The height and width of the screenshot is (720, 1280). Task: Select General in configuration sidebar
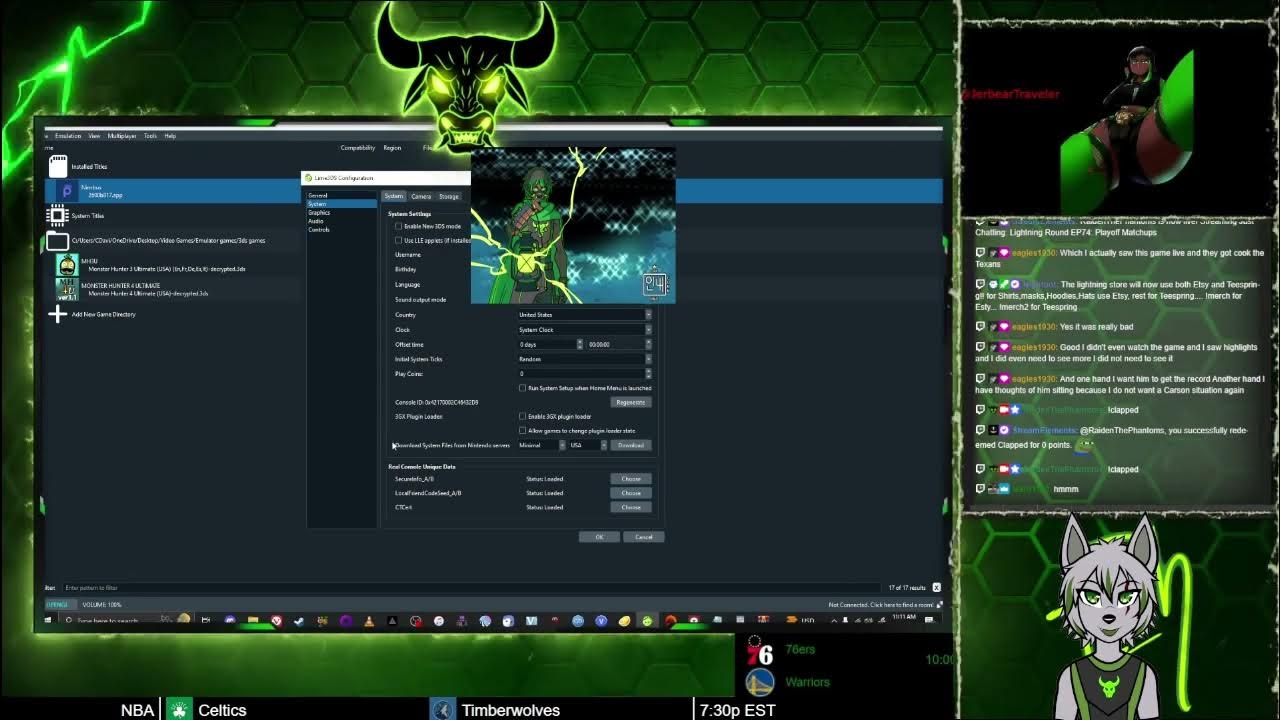point(318,196)
